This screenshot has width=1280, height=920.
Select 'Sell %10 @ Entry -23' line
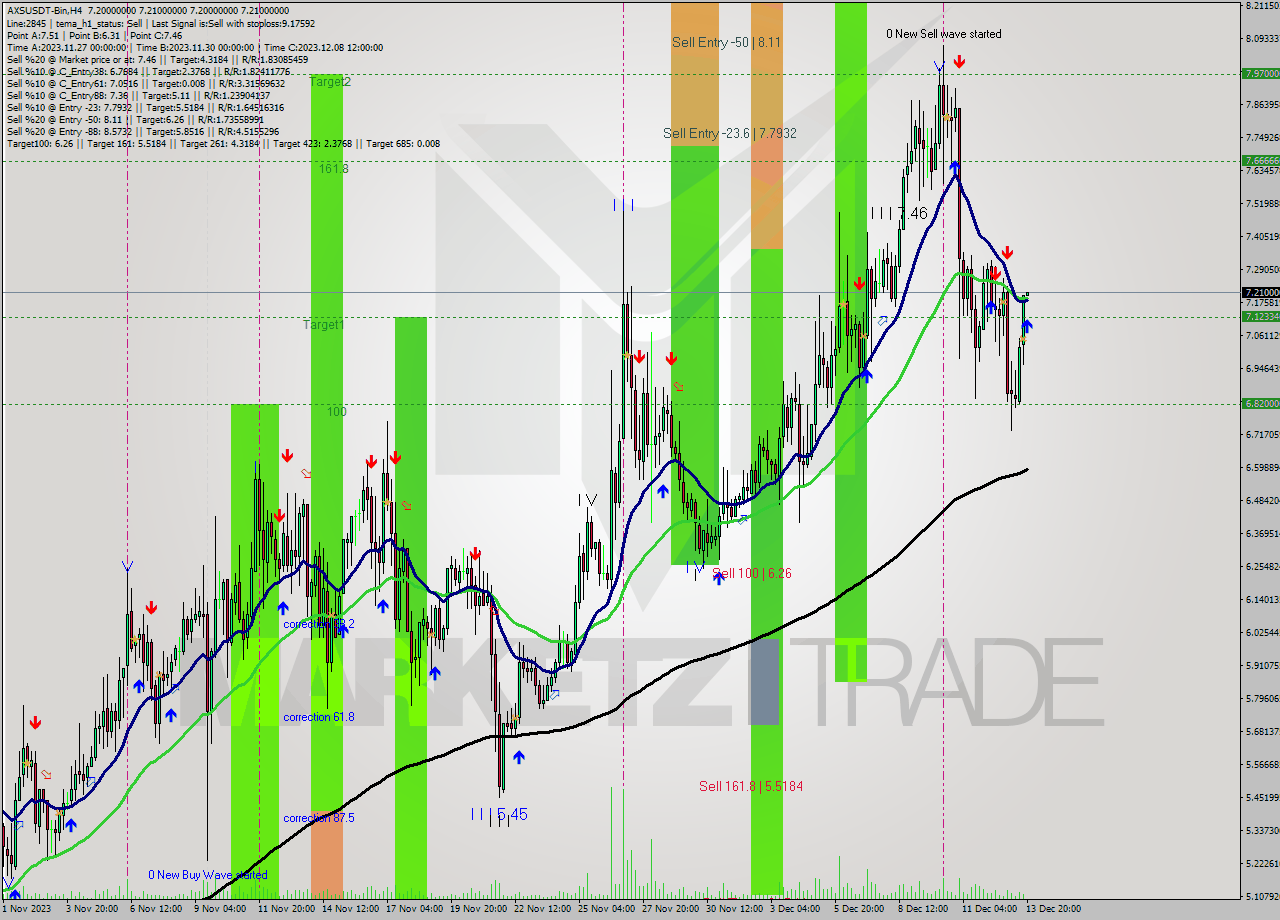(145, 107)
